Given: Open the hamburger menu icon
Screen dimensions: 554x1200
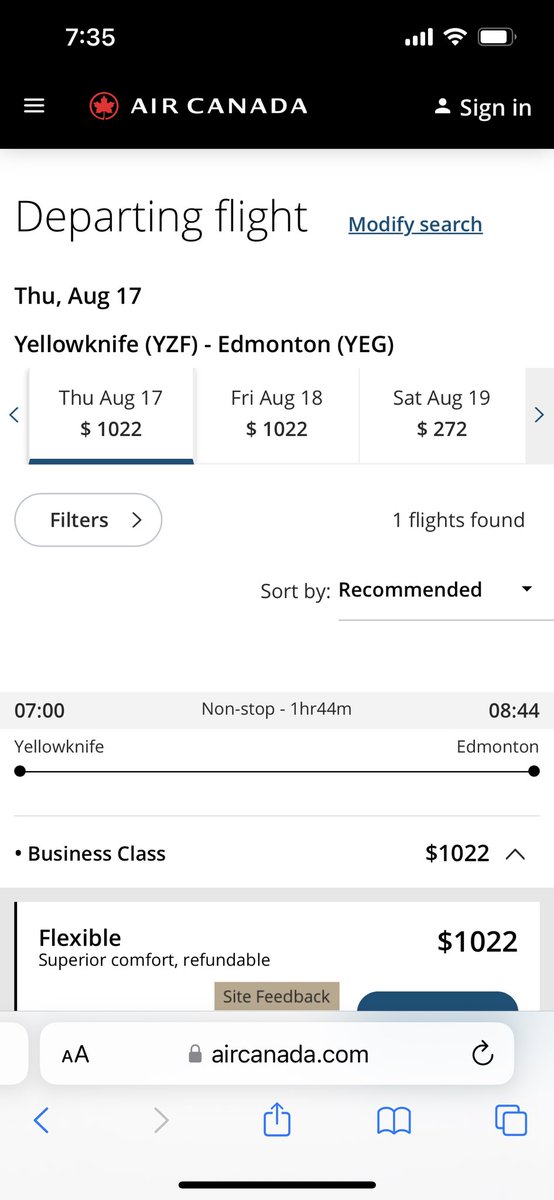Looking at the screenshot, I should [x=34, y=105].
